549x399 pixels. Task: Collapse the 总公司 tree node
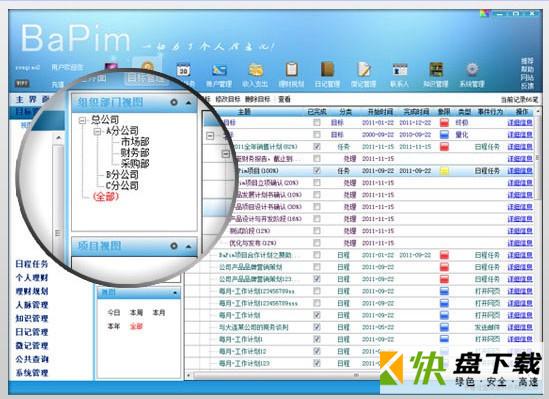tap(83, 120)
